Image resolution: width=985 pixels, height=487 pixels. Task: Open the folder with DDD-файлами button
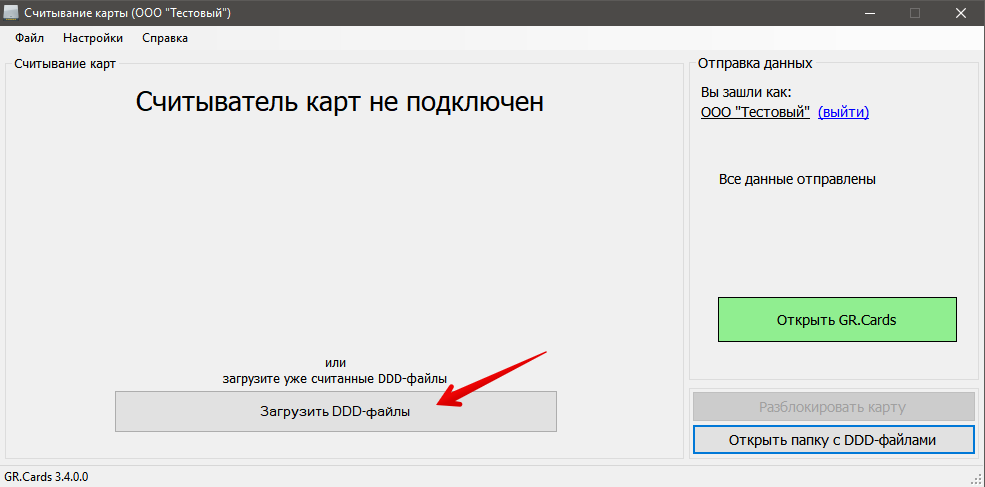tap(833, 439)
